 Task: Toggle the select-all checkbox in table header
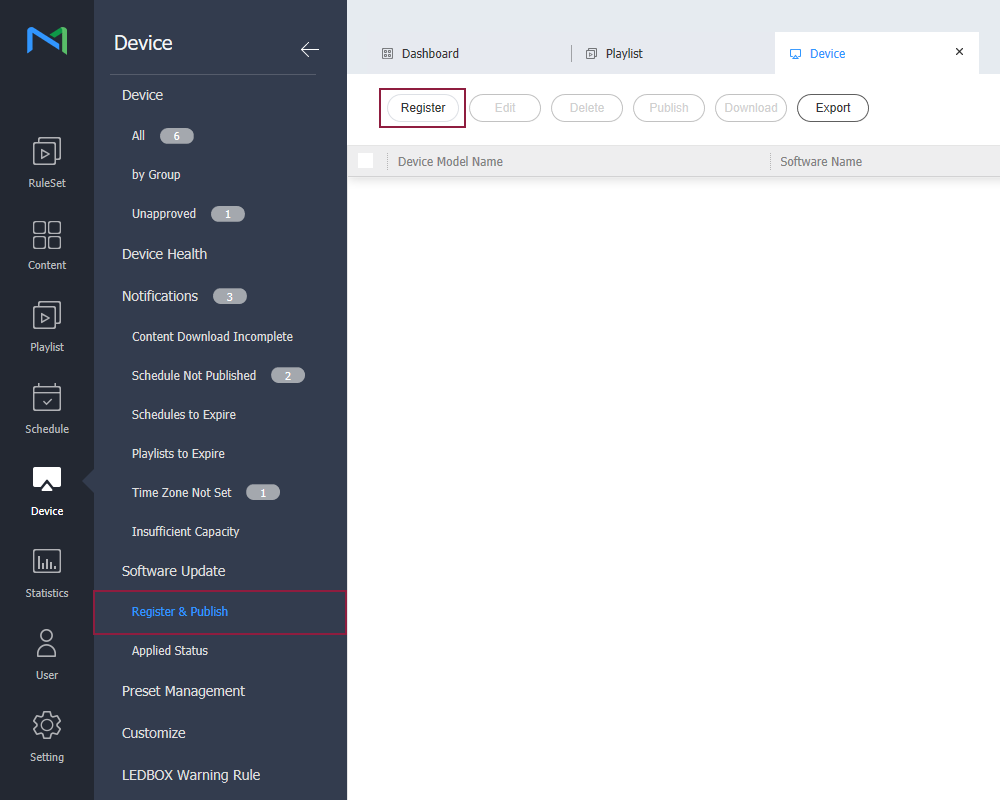(365, 161)
